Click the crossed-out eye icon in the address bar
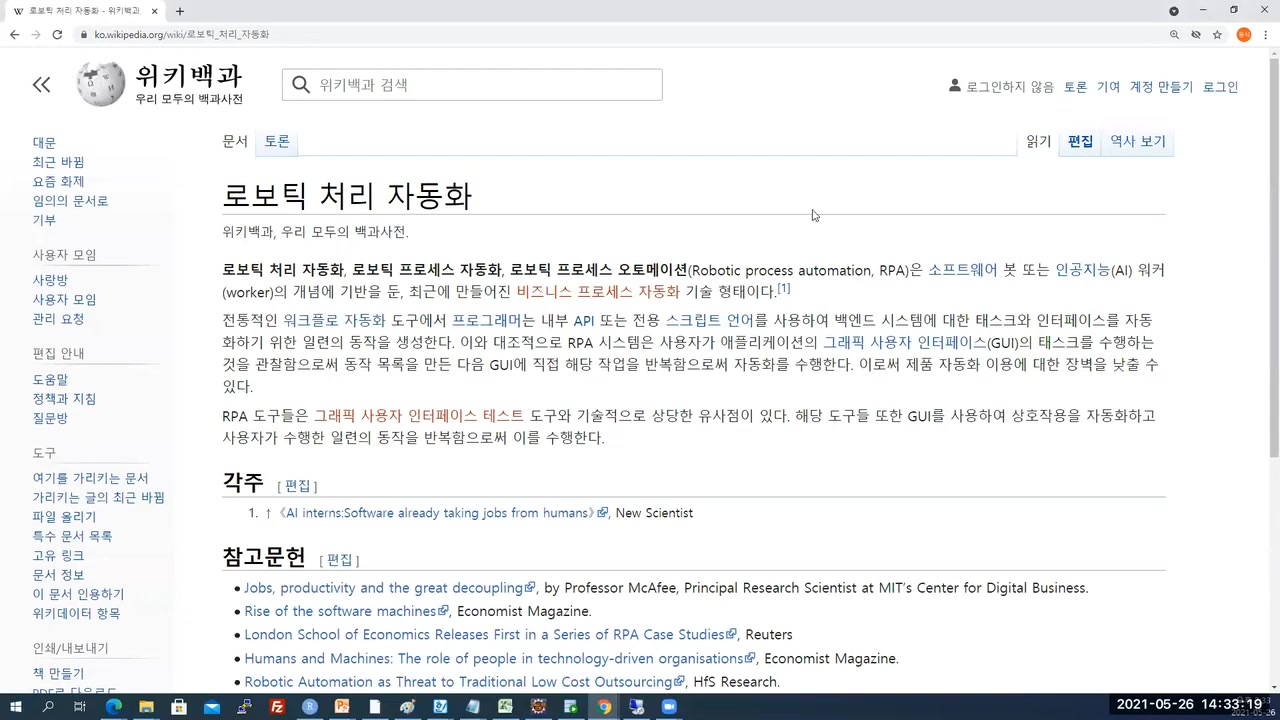1280x720 pixels. point(1196,34)
